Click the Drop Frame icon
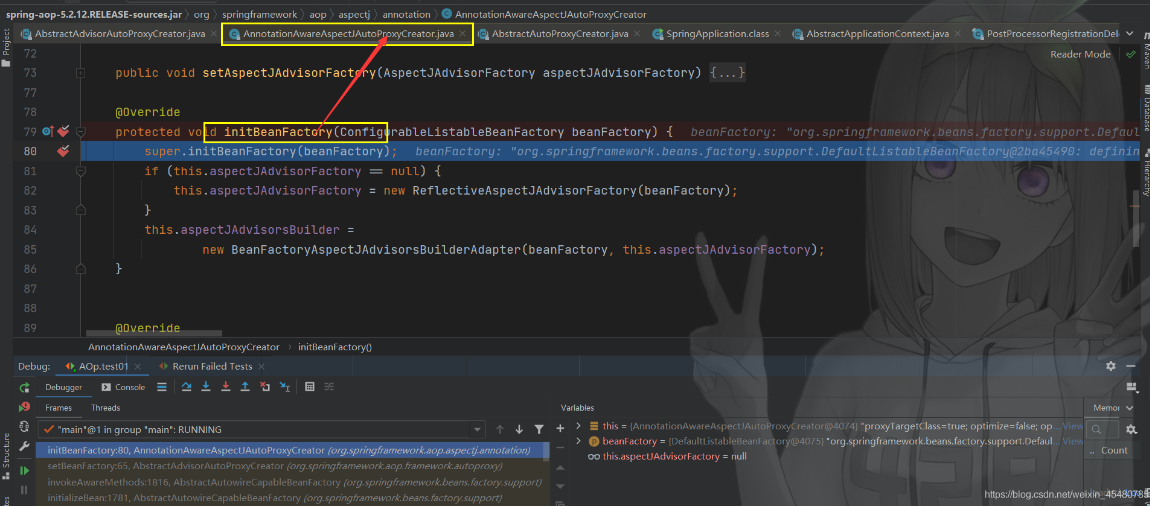Image resolution: width=1150 pixels, height=506 pixels. (265, 387)
